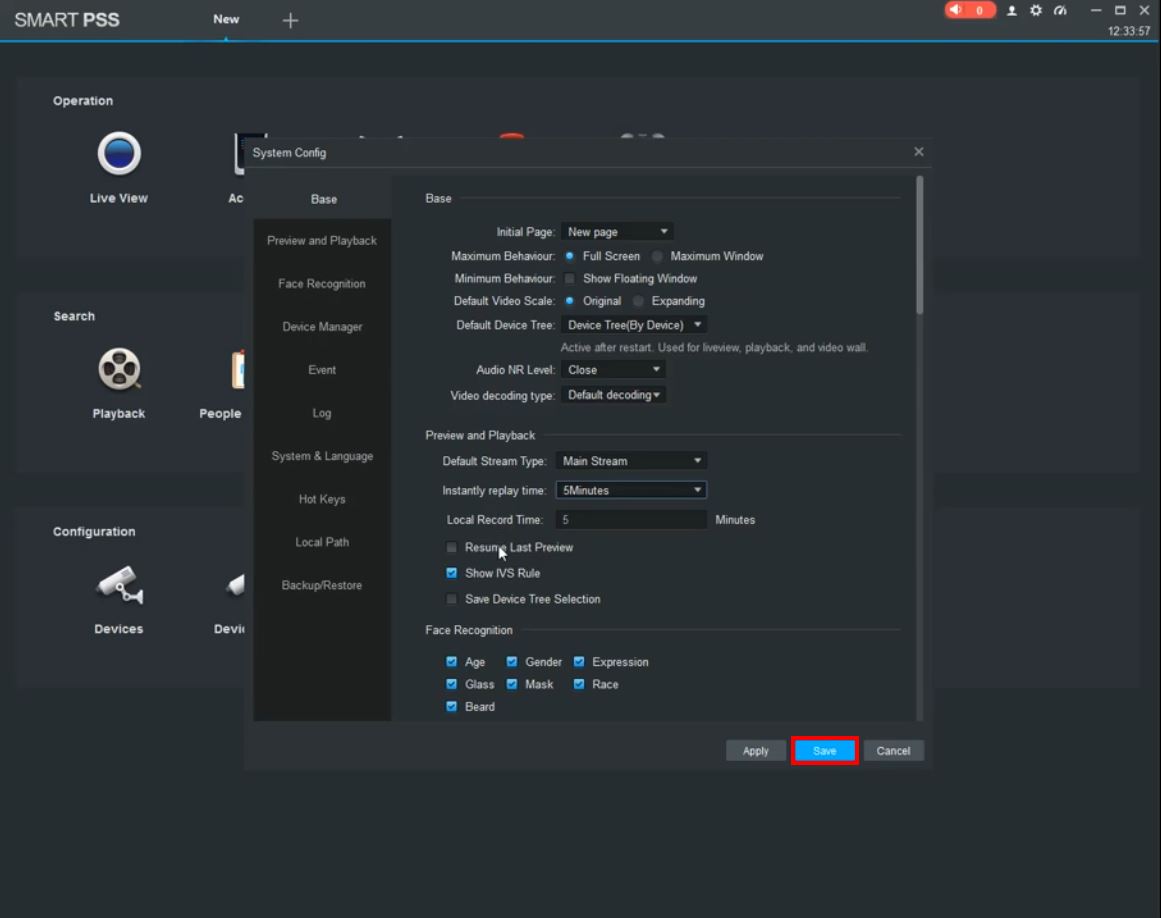1161x918 pixels.
Task: Toggle the Glass face attribute
Action: pos(451,684)
